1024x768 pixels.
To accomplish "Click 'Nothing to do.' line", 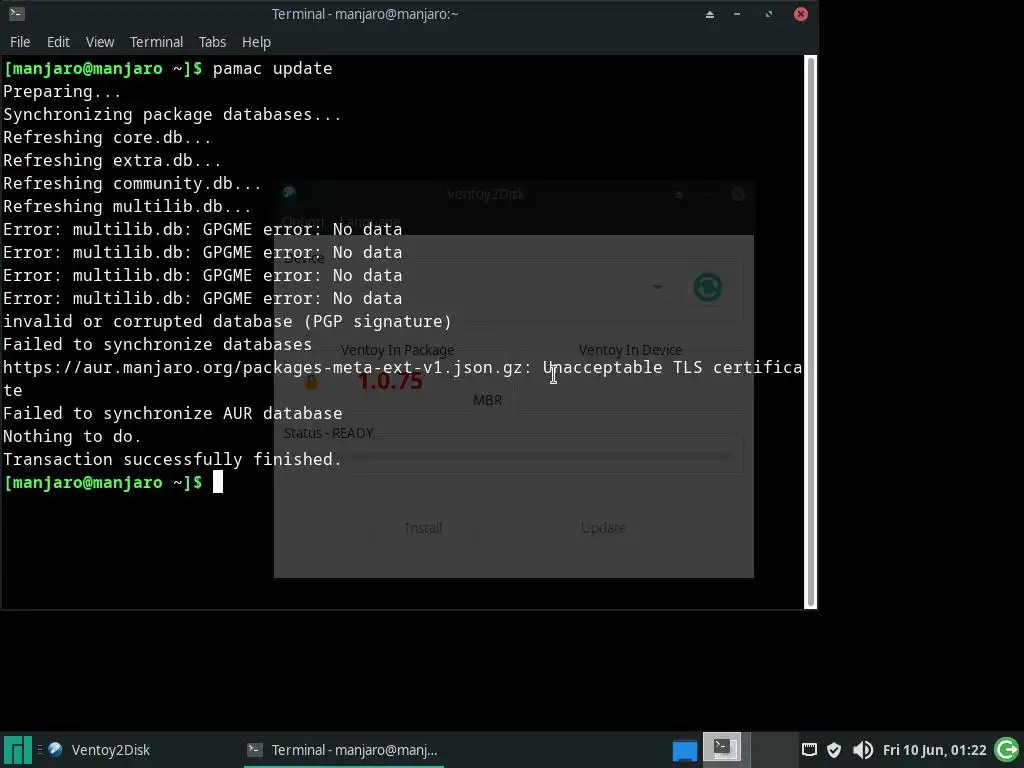I will [72, 436].
